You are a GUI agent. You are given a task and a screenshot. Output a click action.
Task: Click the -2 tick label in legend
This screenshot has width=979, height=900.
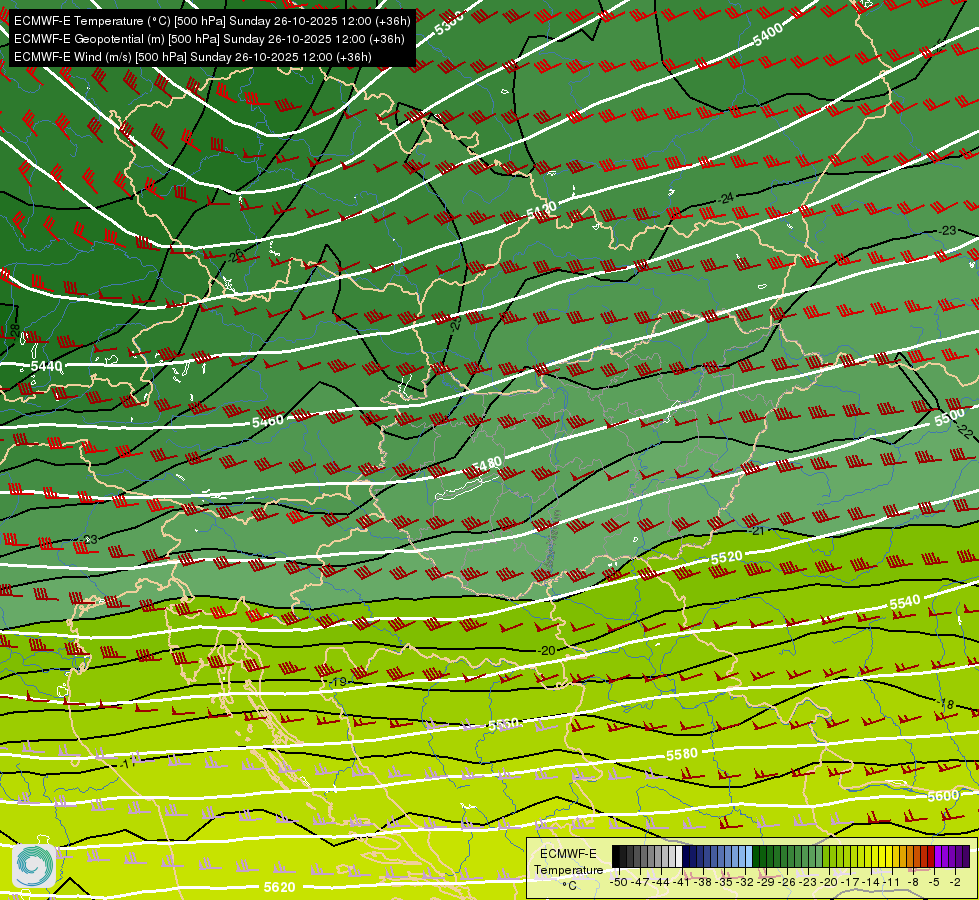click(955, 882)
